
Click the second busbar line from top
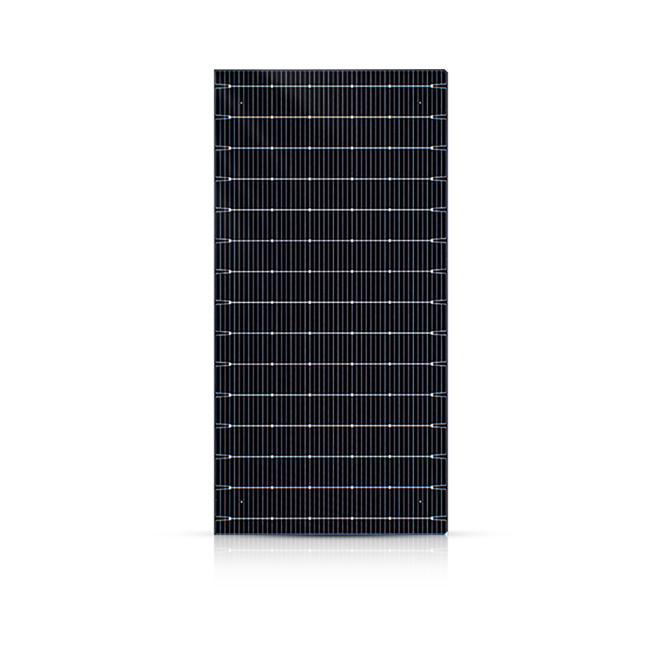pos(330,116)
